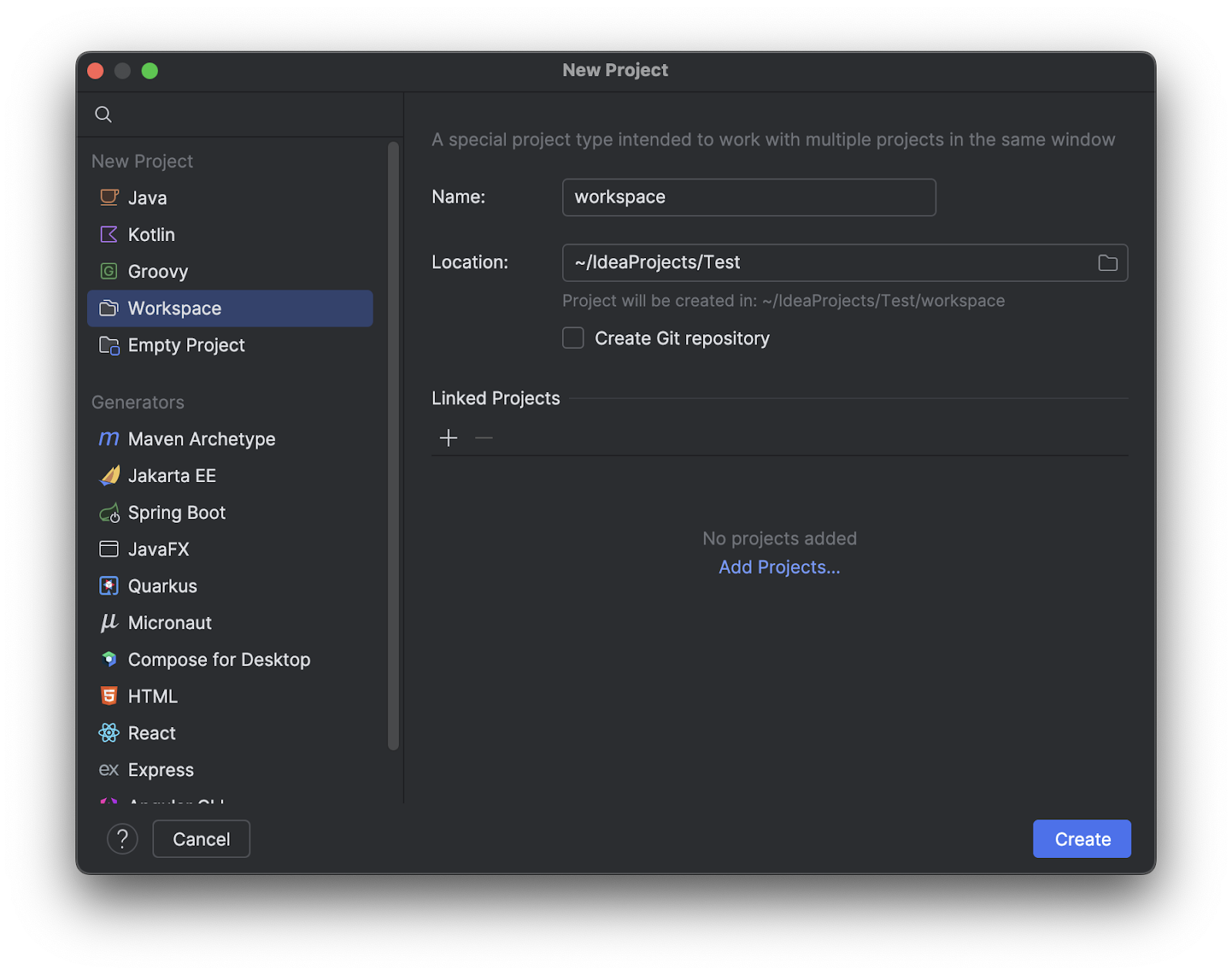Click the search magnifier icon

pyautogui.click(x=103, y=115)
